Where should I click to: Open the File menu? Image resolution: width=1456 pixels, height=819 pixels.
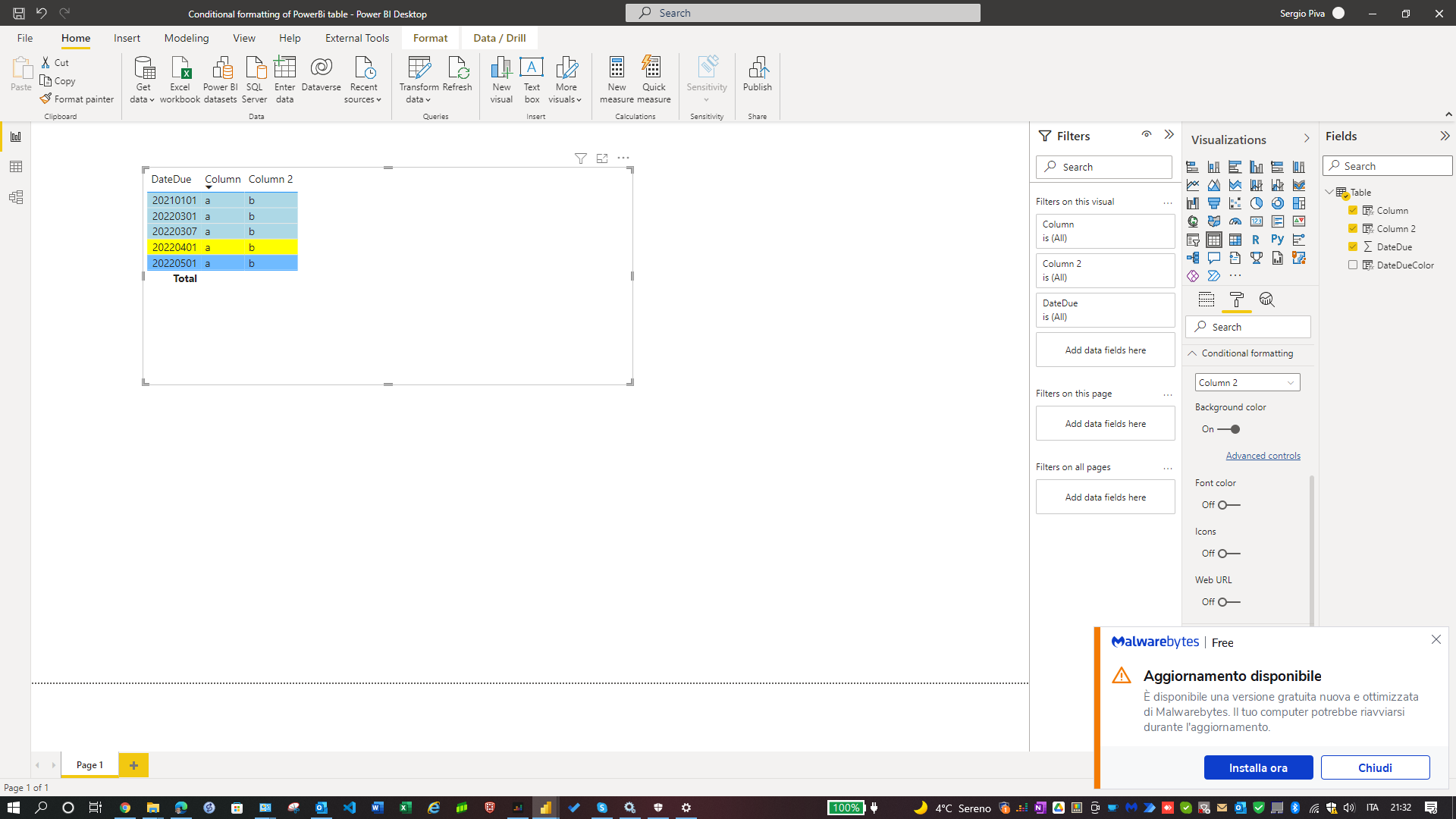point(25,38)
